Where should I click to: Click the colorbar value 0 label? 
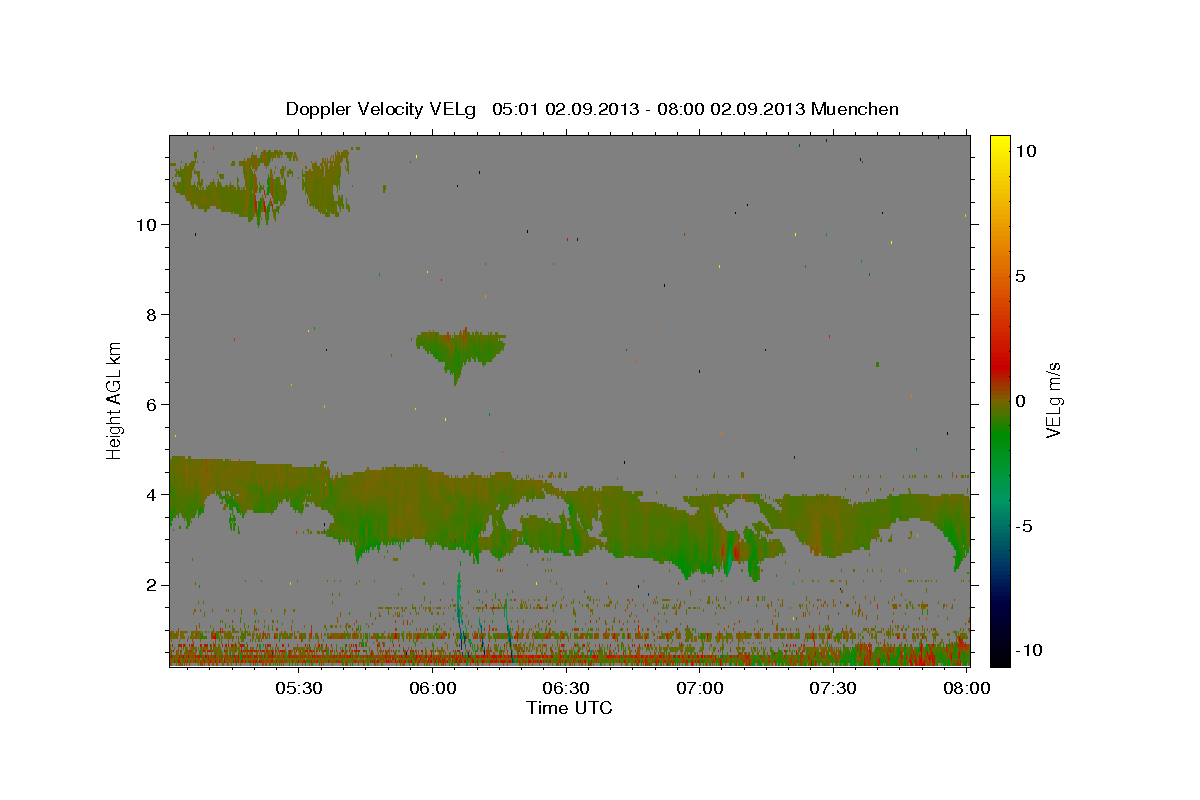pyautogui.click(x=1020, y=401)
